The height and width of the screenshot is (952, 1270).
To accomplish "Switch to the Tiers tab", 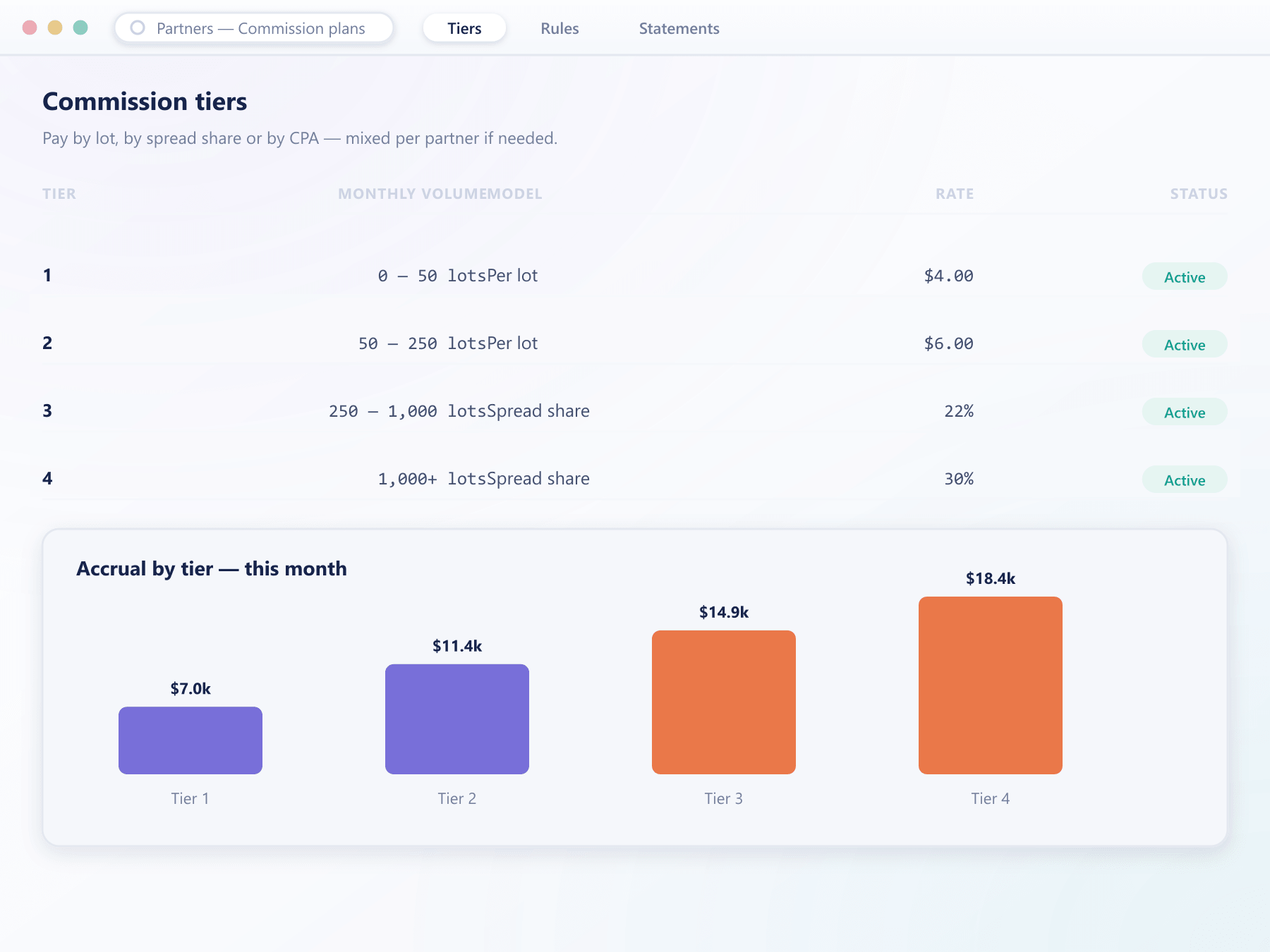I will pyautogui.click(x=464, y=28).
